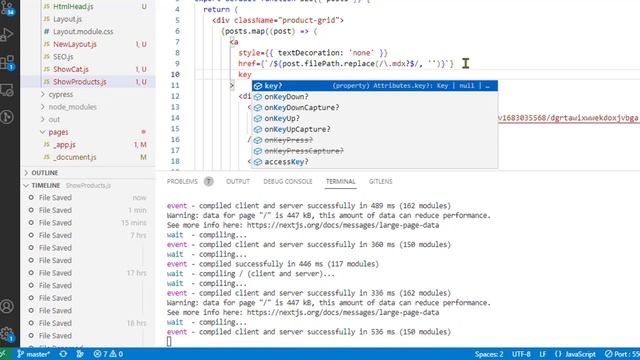This screenshot has height=360, width=640.
Task: Synchronize changes via status bar sync icon
Action: (63, 354)
